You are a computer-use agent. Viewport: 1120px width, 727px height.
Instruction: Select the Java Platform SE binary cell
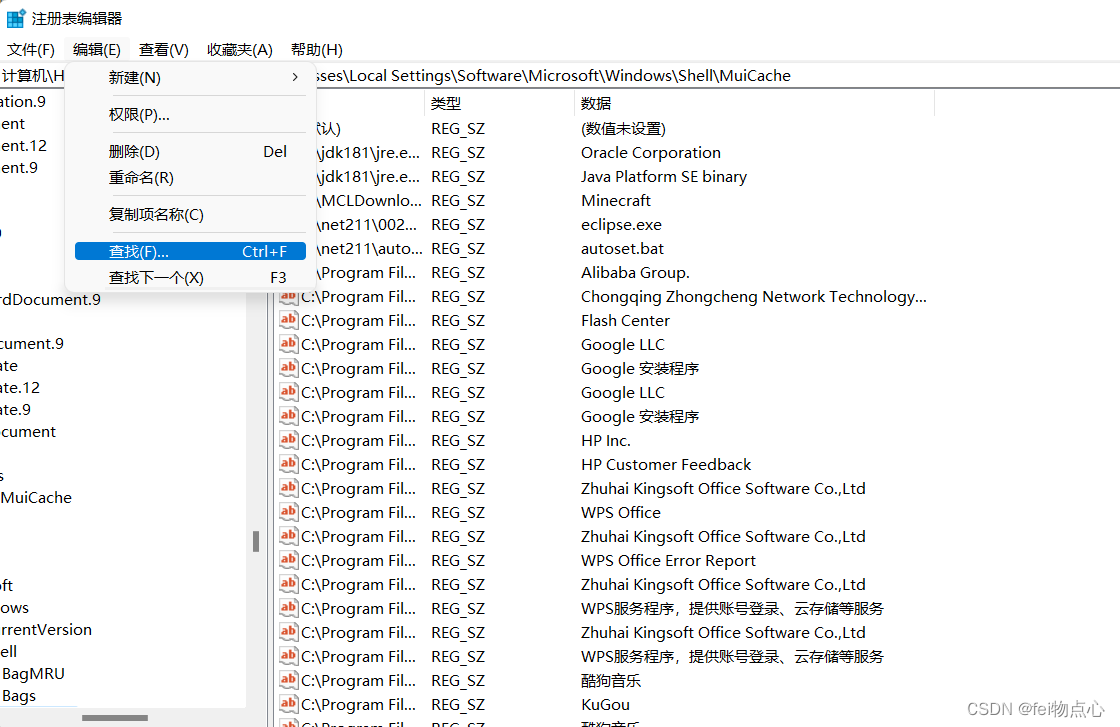[x=664, y=176]
